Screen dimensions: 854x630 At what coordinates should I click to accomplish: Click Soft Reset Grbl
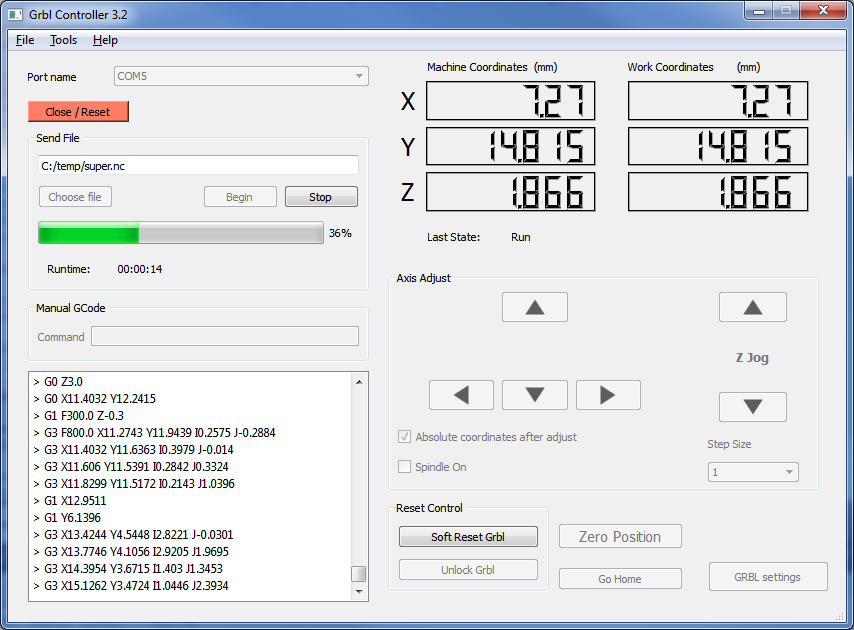click(468, 537)
